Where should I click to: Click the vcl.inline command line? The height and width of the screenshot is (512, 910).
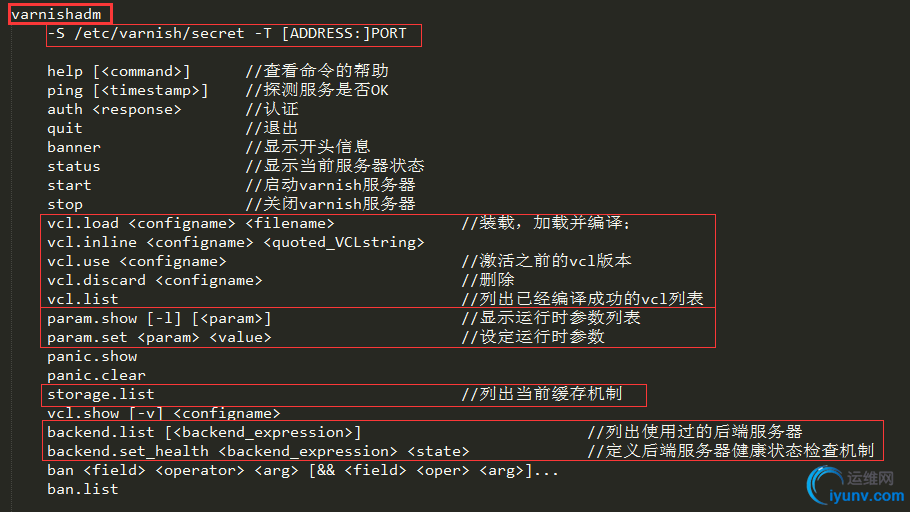click(x=236, y=243)
